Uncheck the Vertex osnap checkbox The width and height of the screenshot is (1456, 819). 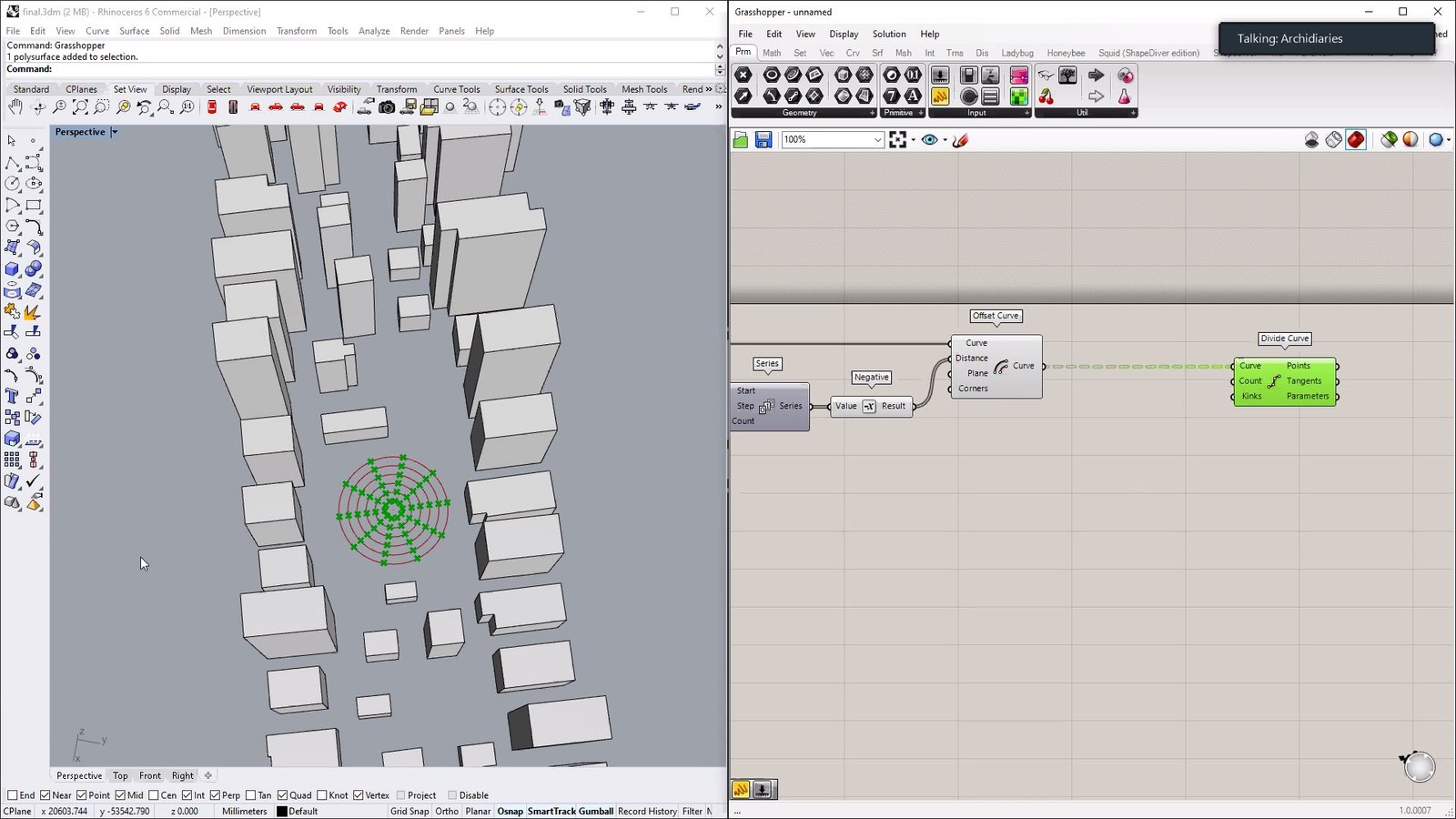(359, 795)
